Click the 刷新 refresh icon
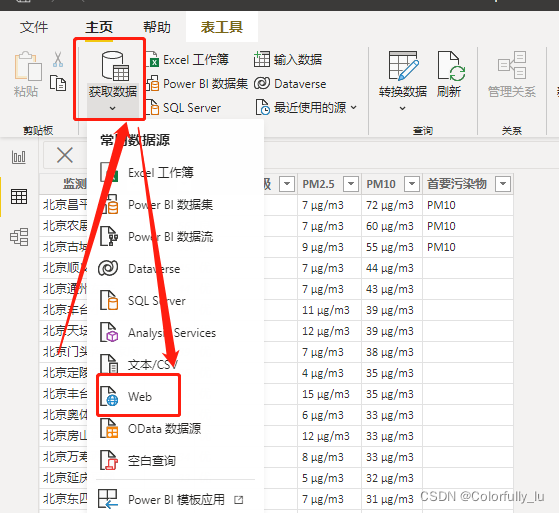This screenshot has height=513, width=559. (x=451, y=66)
